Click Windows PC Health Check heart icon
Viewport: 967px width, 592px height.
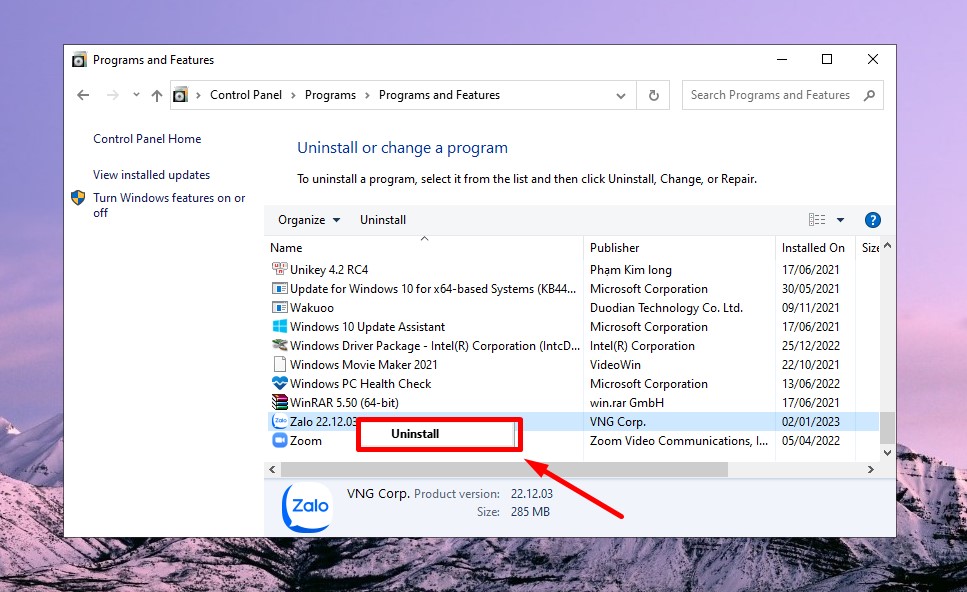click(279, 383)
